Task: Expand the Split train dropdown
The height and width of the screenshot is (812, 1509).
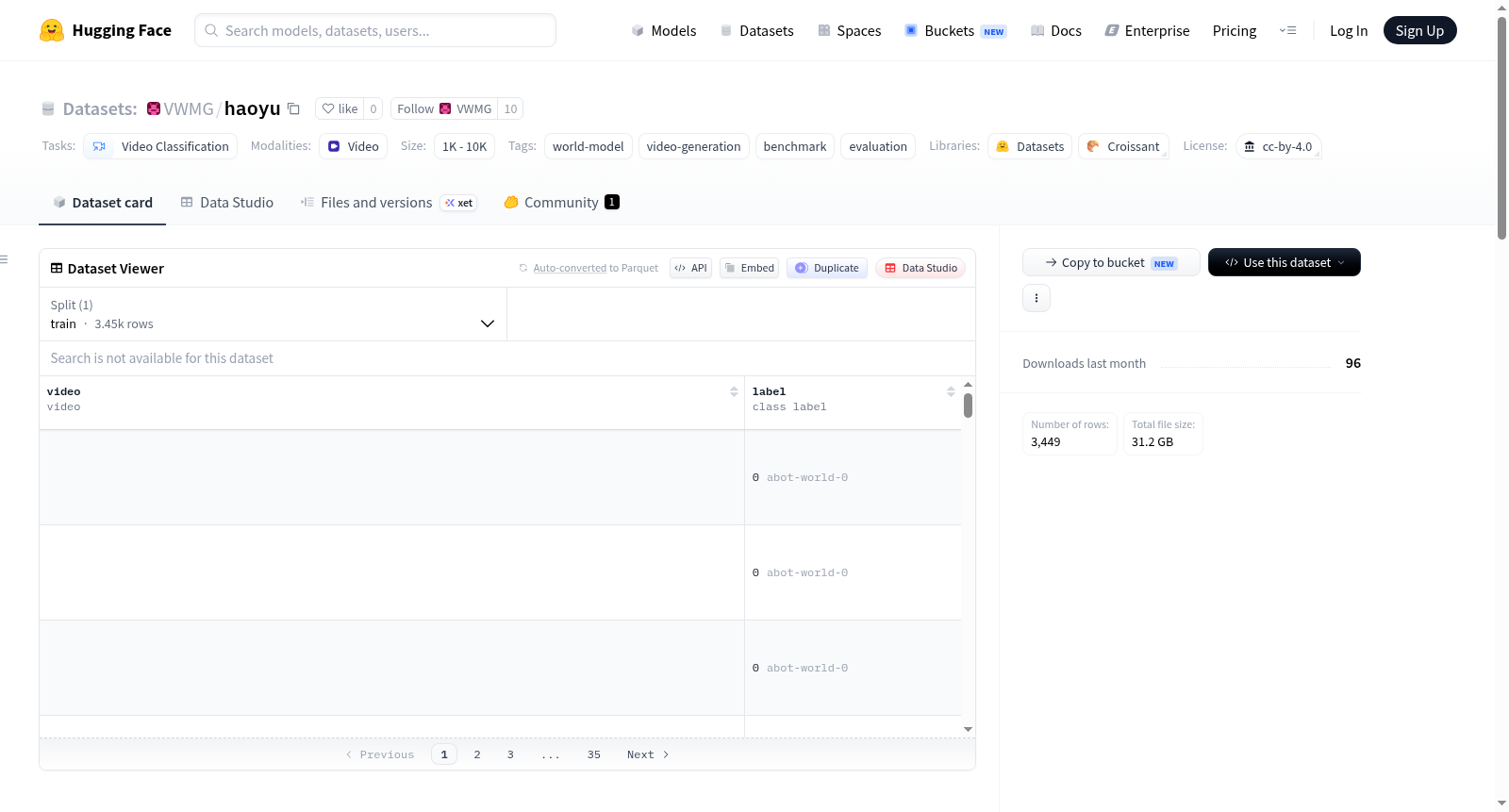Action: (273, 314)
